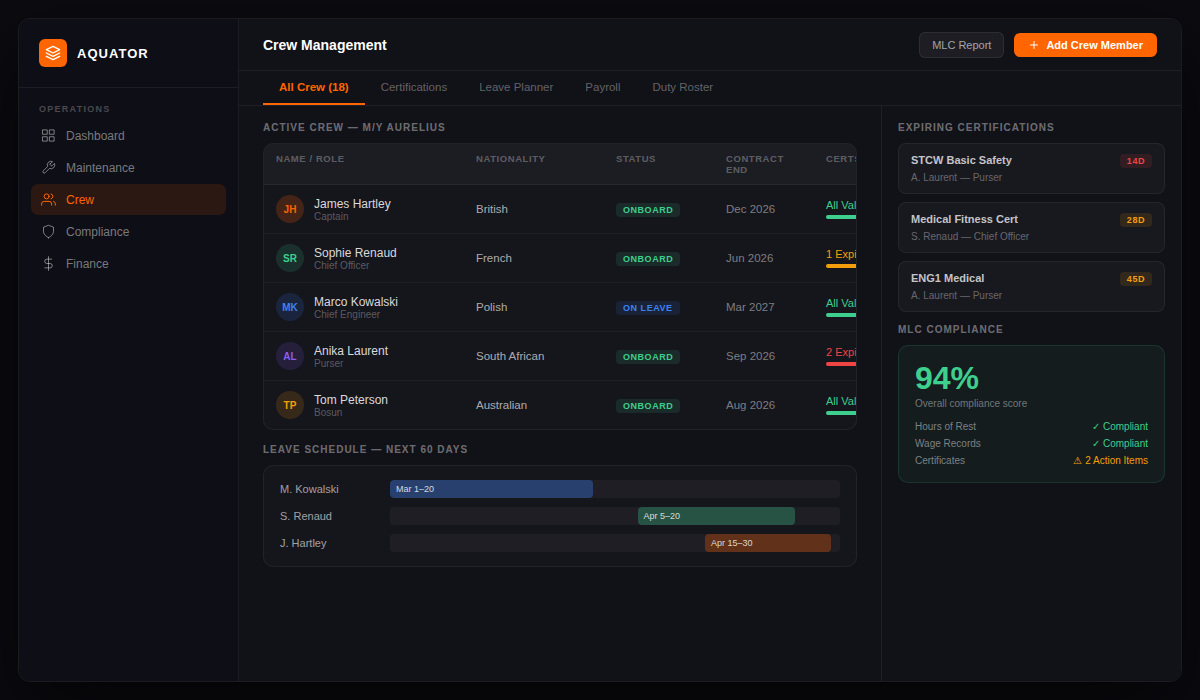Click the ONBOARD status for Sophie Renaud
1200x700 pixels.
(648, 259)
